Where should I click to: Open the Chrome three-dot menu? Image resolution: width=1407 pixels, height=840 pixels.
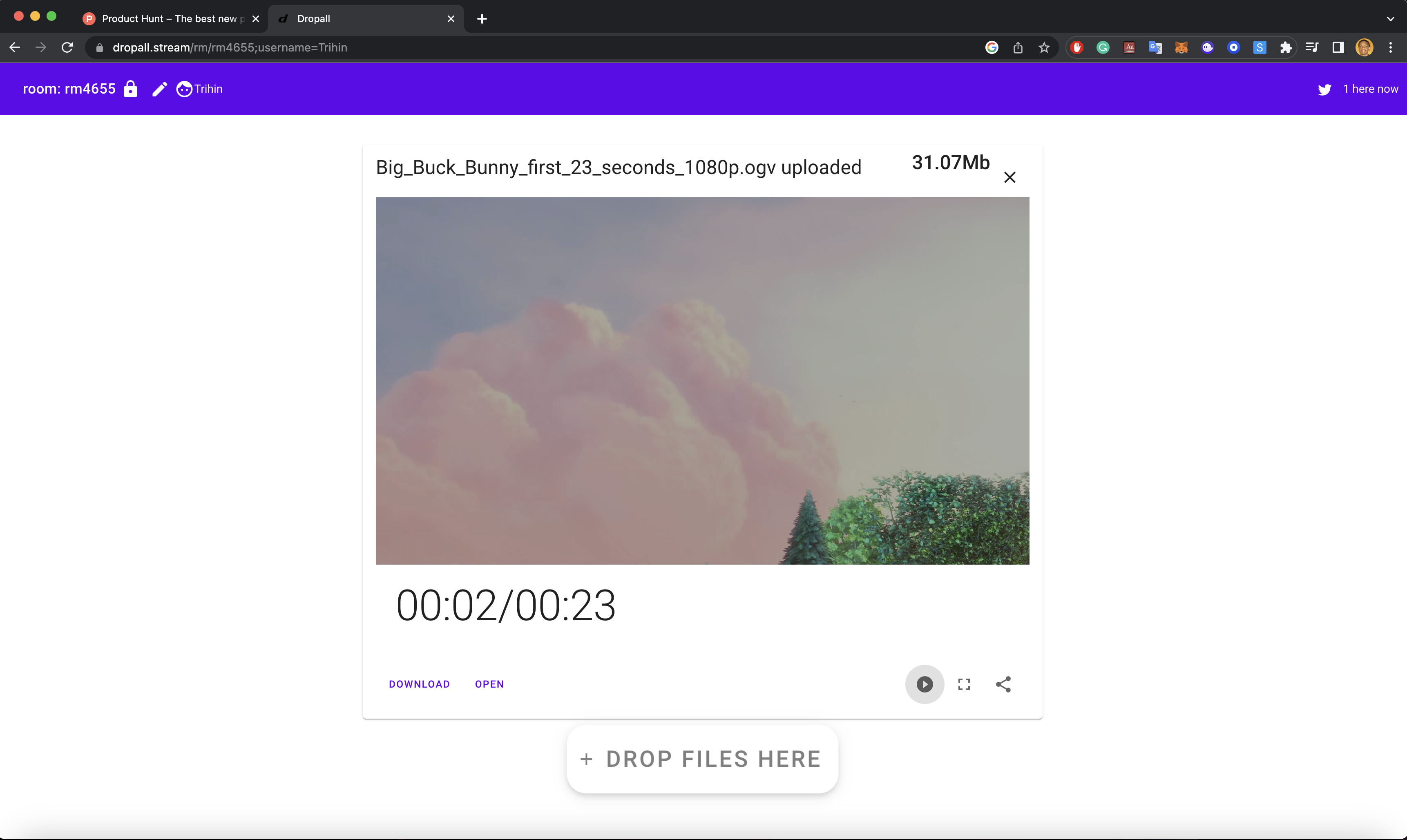pyautogui.click(x=1390, y=47)
